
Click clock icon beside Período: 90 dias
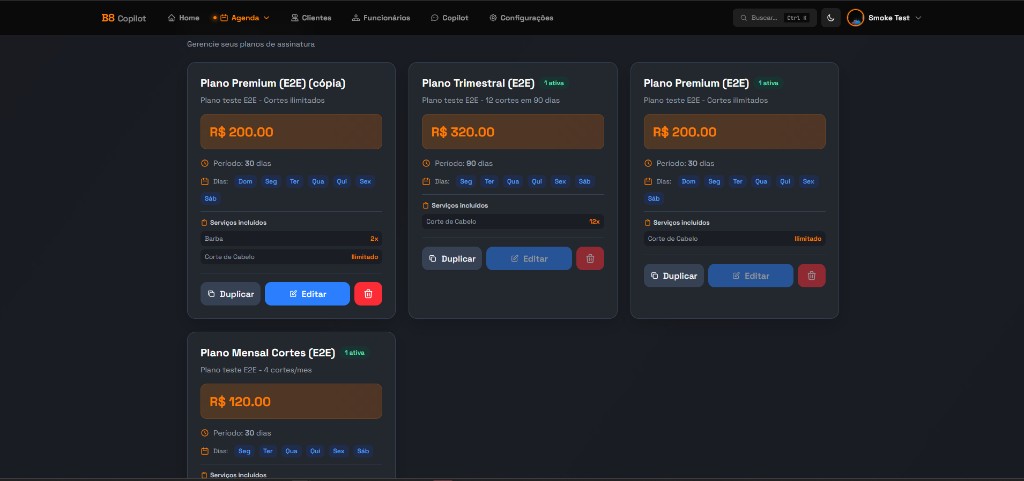click(x=426, y=163)
